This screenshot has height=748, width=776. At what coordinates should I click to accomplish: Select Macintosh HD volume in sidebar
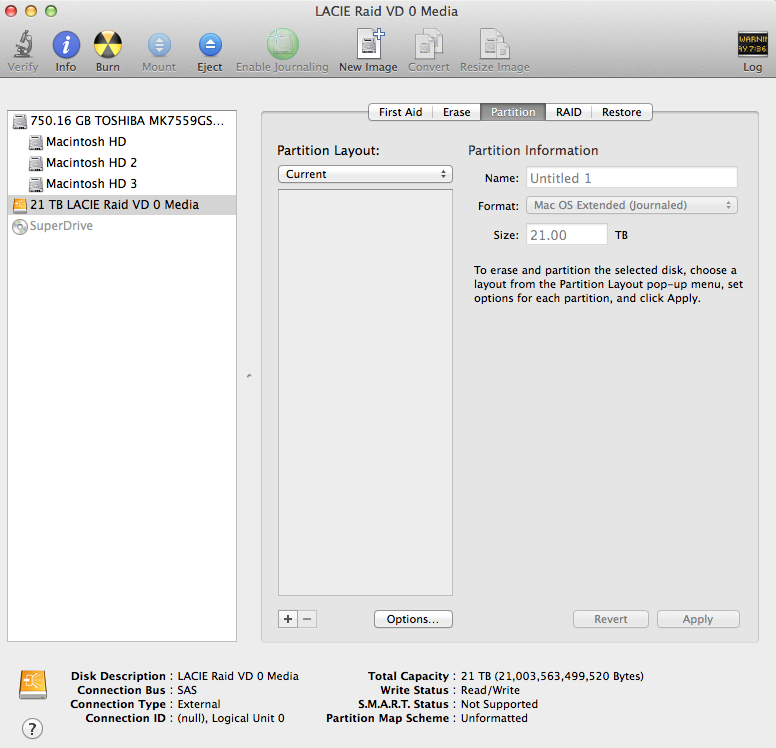[122, 142]
